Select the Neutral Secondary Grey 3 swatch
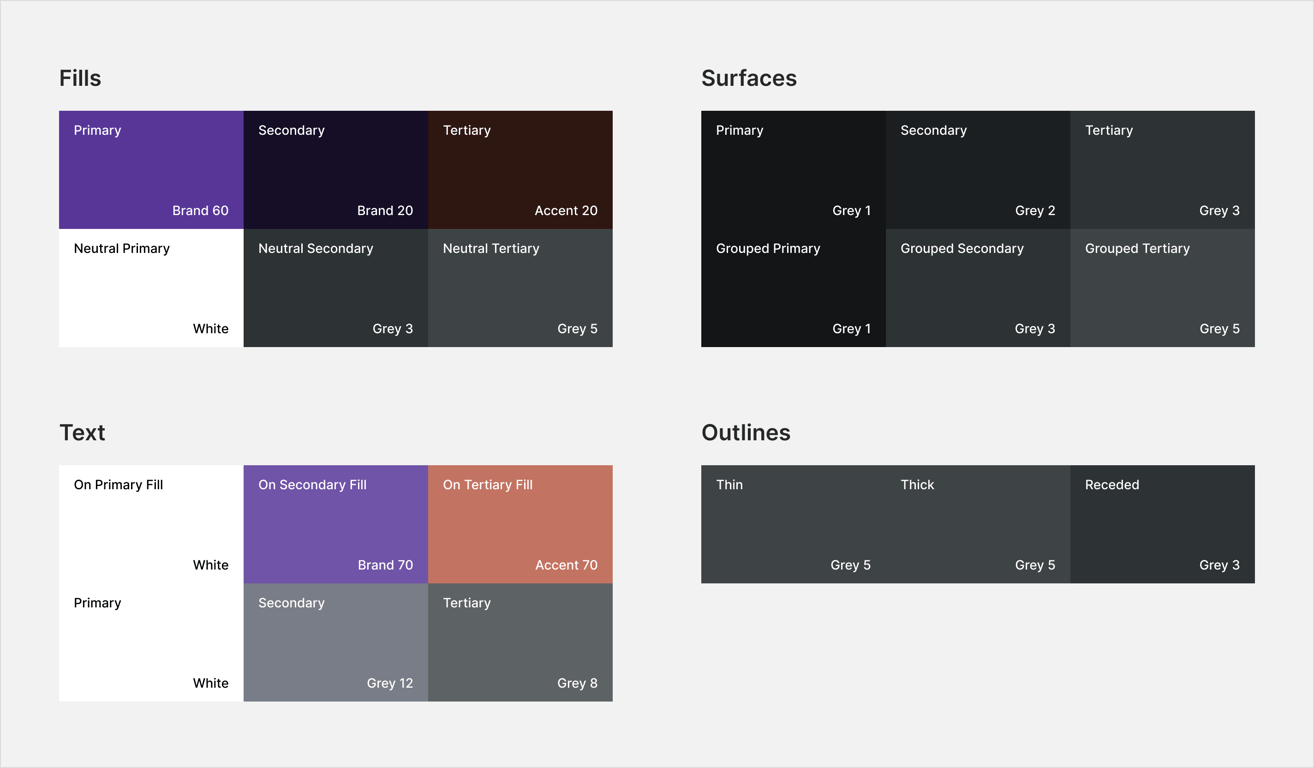This screenshot has width=1314, height=768. [335, 287]
